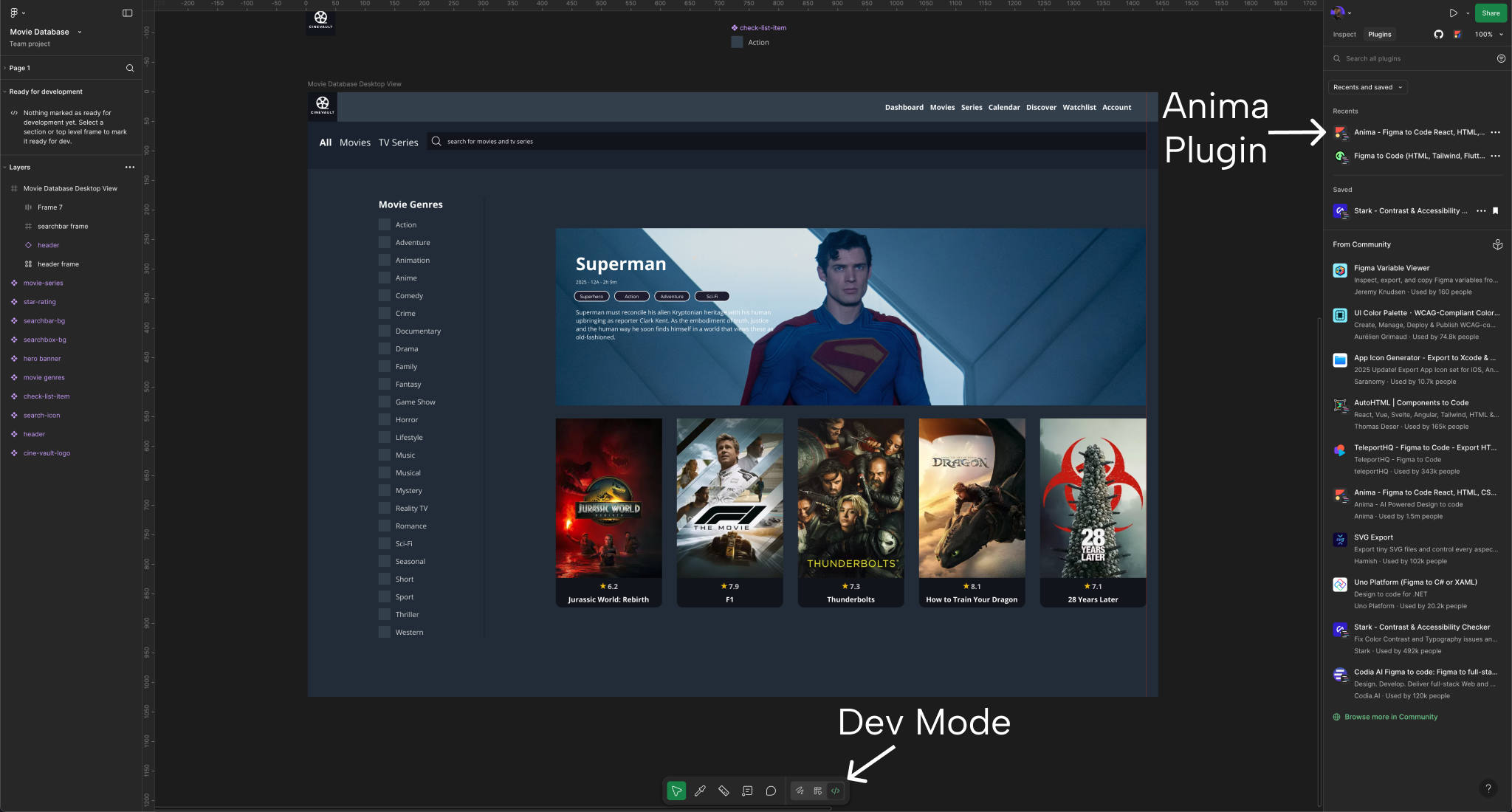Open the 100% zoom dropdown
Image resolution: width=1512 pixels, height=812 pixels.
(1488, 34)
